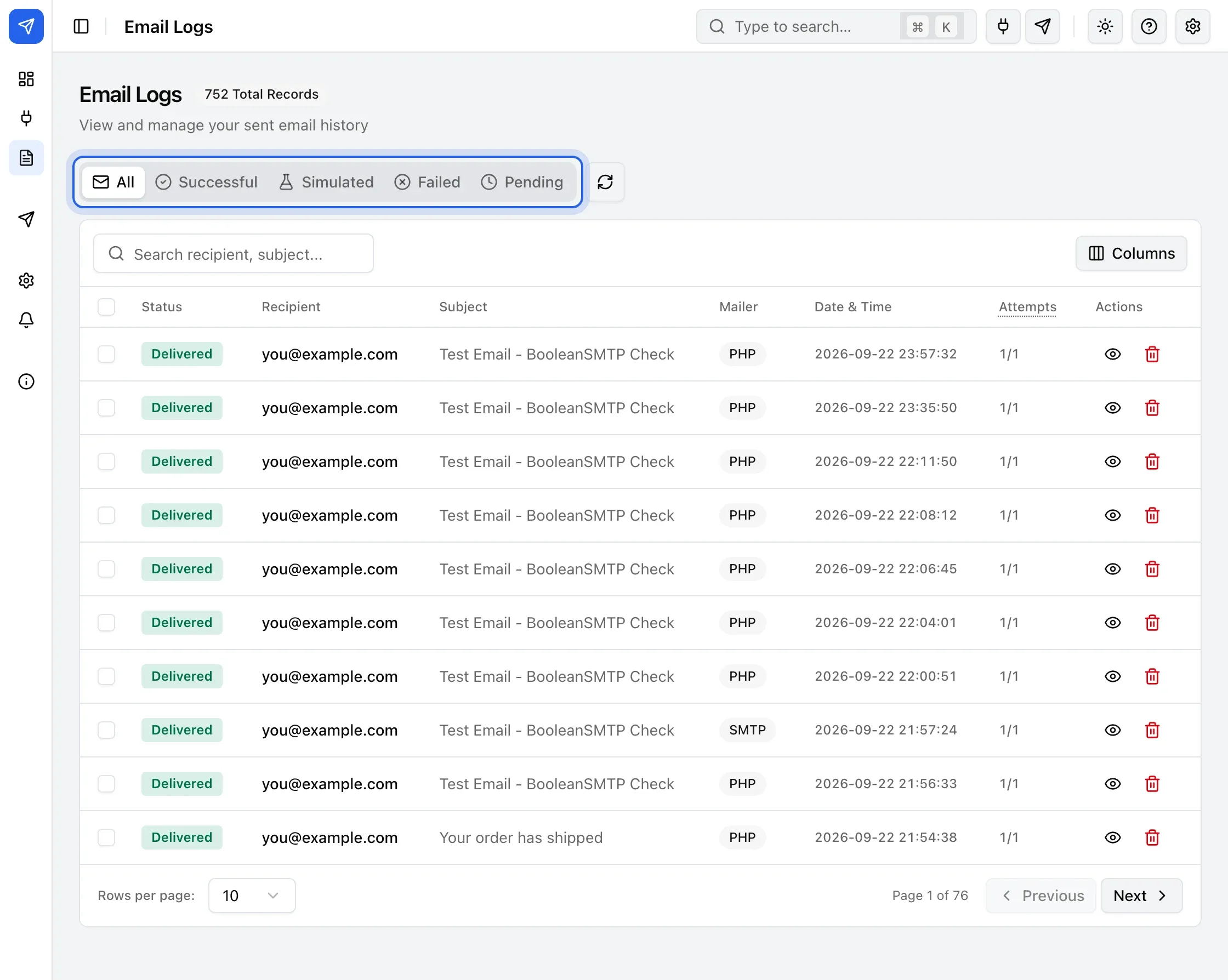The height and width of the screenshot is (980, 1228).
Task: Click the Attempts column header
Action: coord(1027,307)
